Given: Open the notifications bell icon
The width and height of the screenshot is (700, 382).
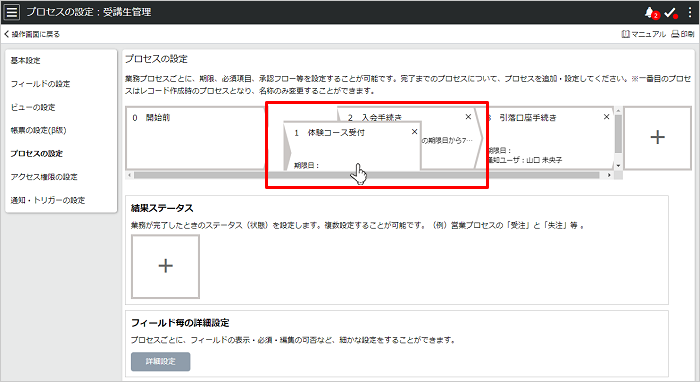Looking at the screenshot, I should [650, 13].
